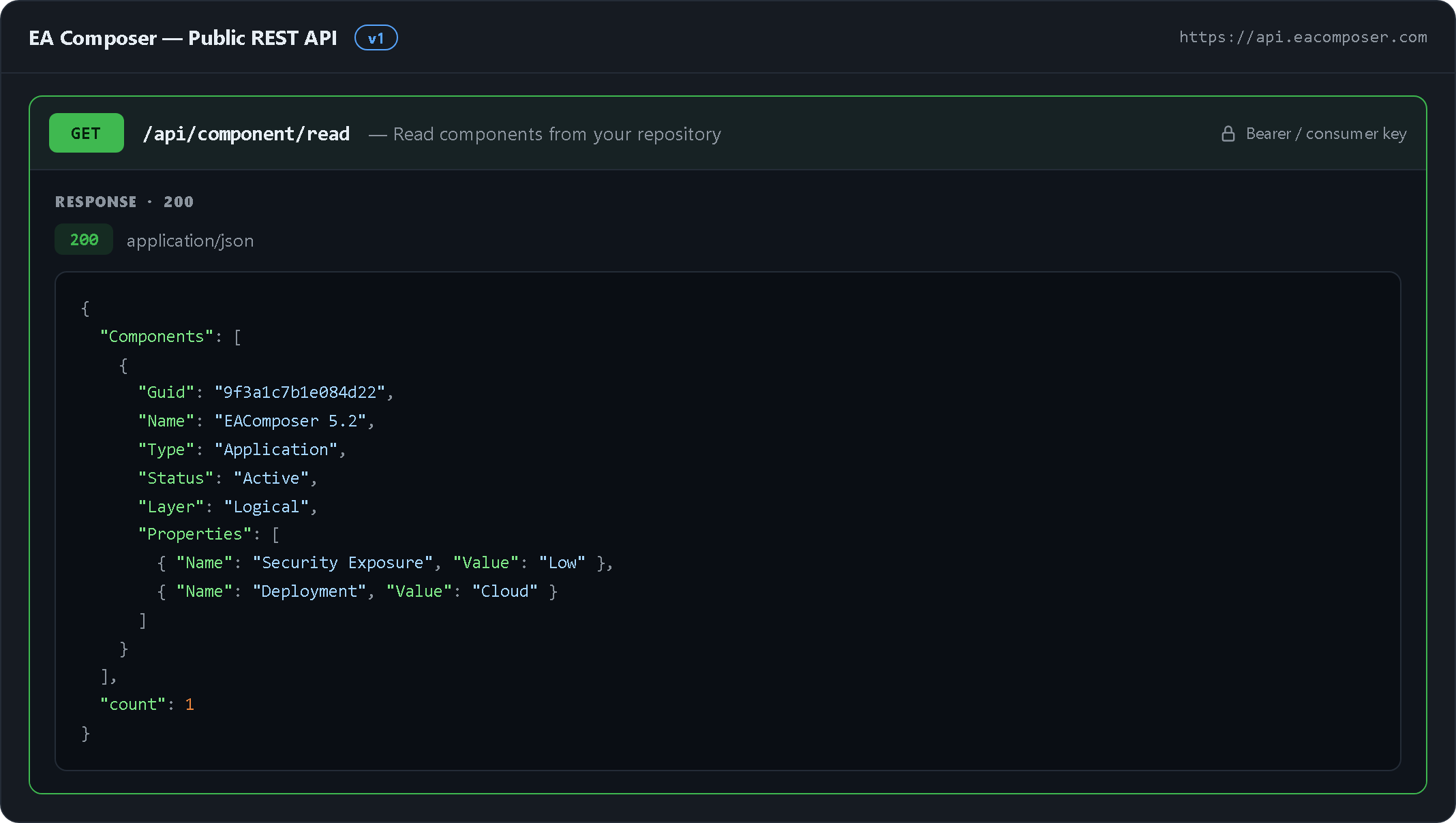
Task: Click the "Security Exposure" property name
Action: [343, 563]
